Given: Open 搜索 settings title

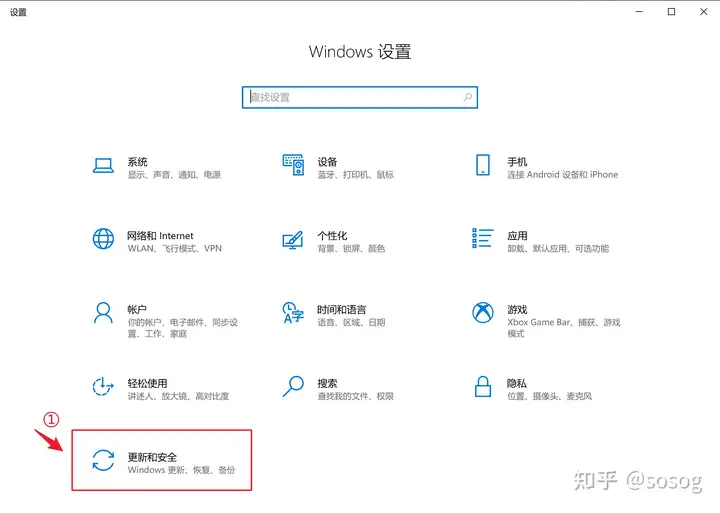Looking at the screenshot, I should tap(327, 383).
